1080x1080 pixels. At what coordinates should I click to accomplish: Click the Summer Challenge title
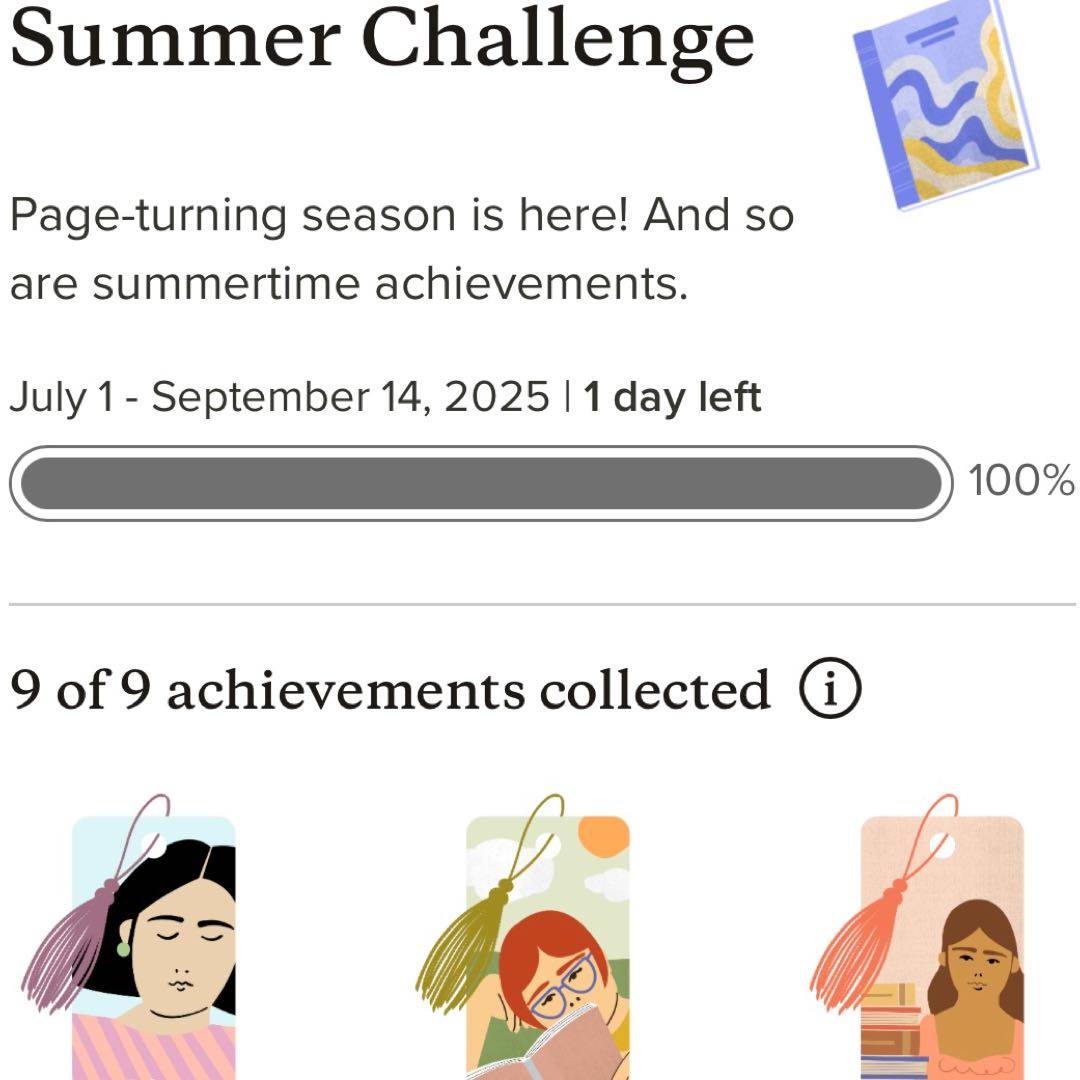[382, 38]
